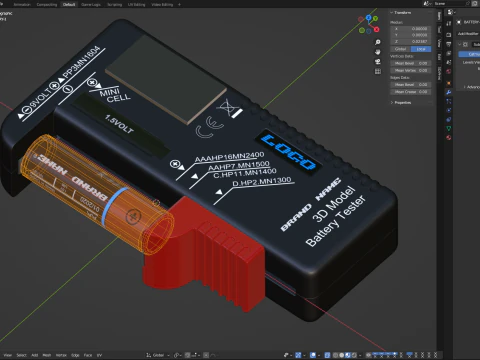Click the blue Z axis gizmo ball

(x=369, y=17)
